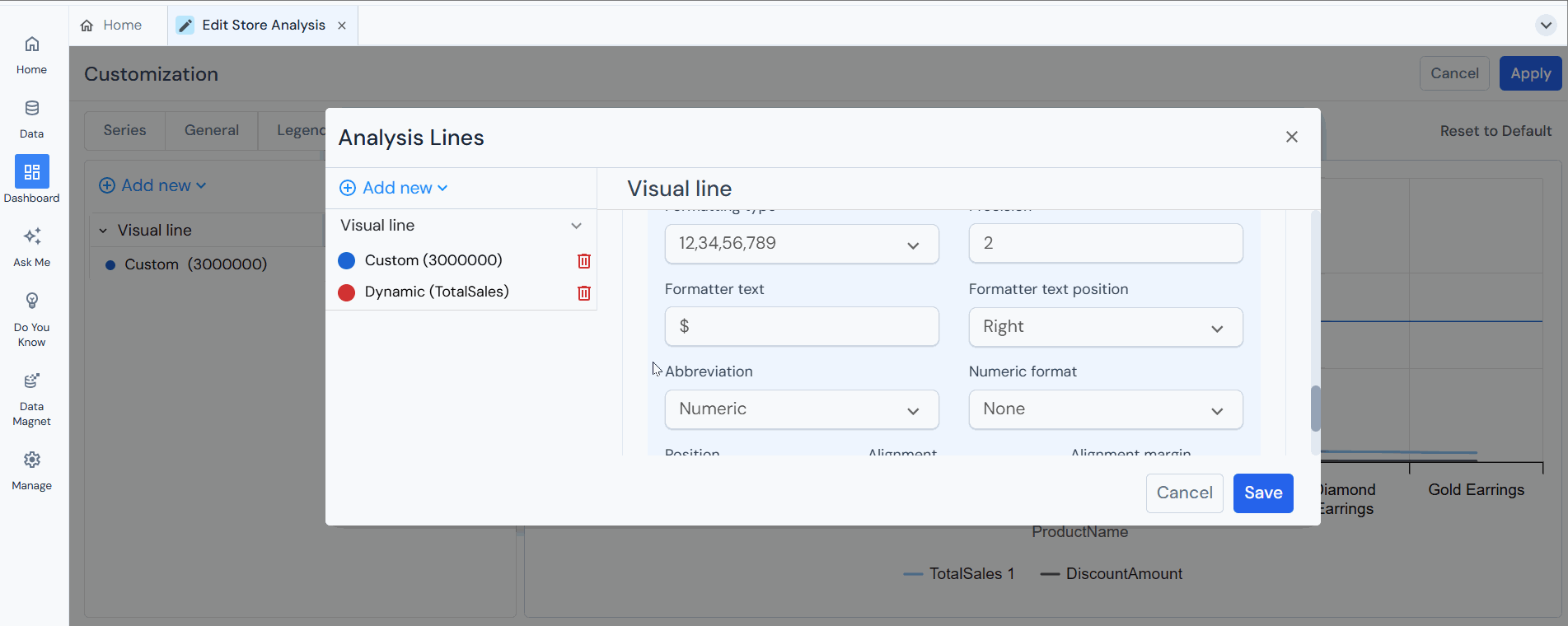Open Do You Know insights
The image size is (1568, 626).
pos(31,320)
